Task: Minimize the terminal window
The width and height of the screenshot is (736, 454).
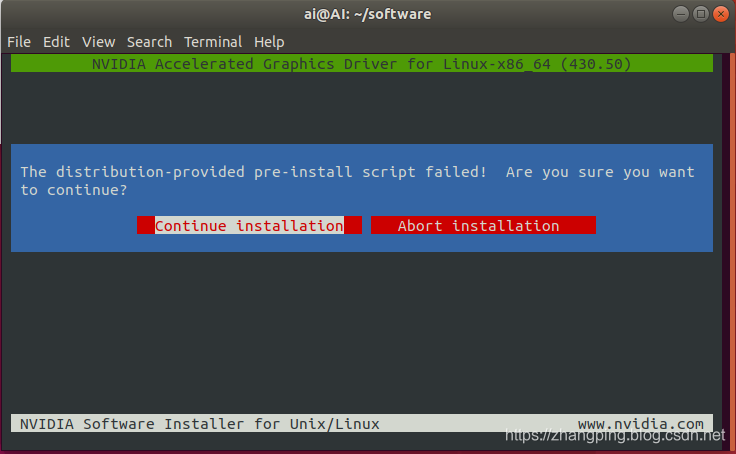Action: click(x=681, y=14)
